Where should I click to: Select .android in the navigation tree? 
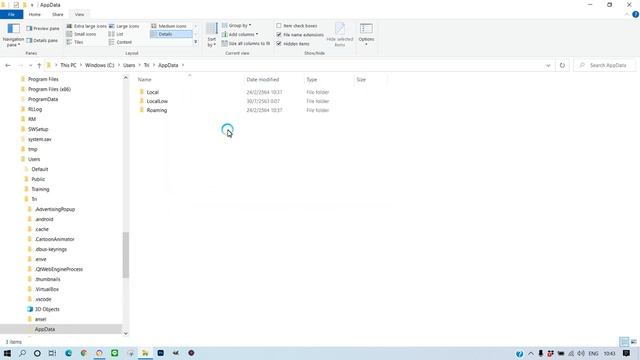pos(44,219)
